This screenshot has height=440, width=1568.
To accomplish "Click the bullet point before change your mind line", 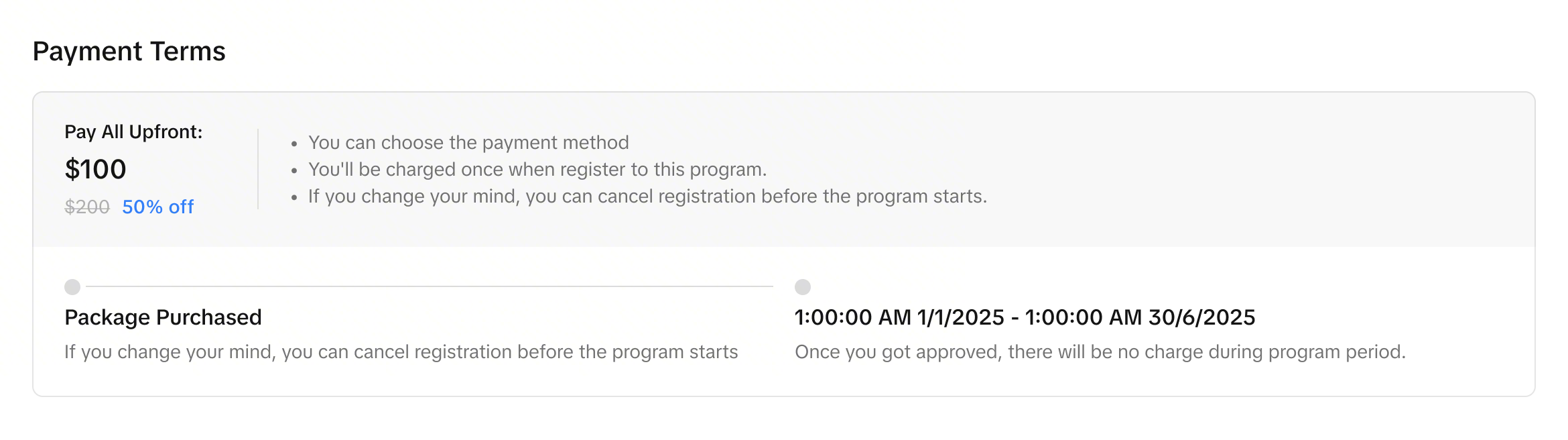I will (x=294, y=197).
